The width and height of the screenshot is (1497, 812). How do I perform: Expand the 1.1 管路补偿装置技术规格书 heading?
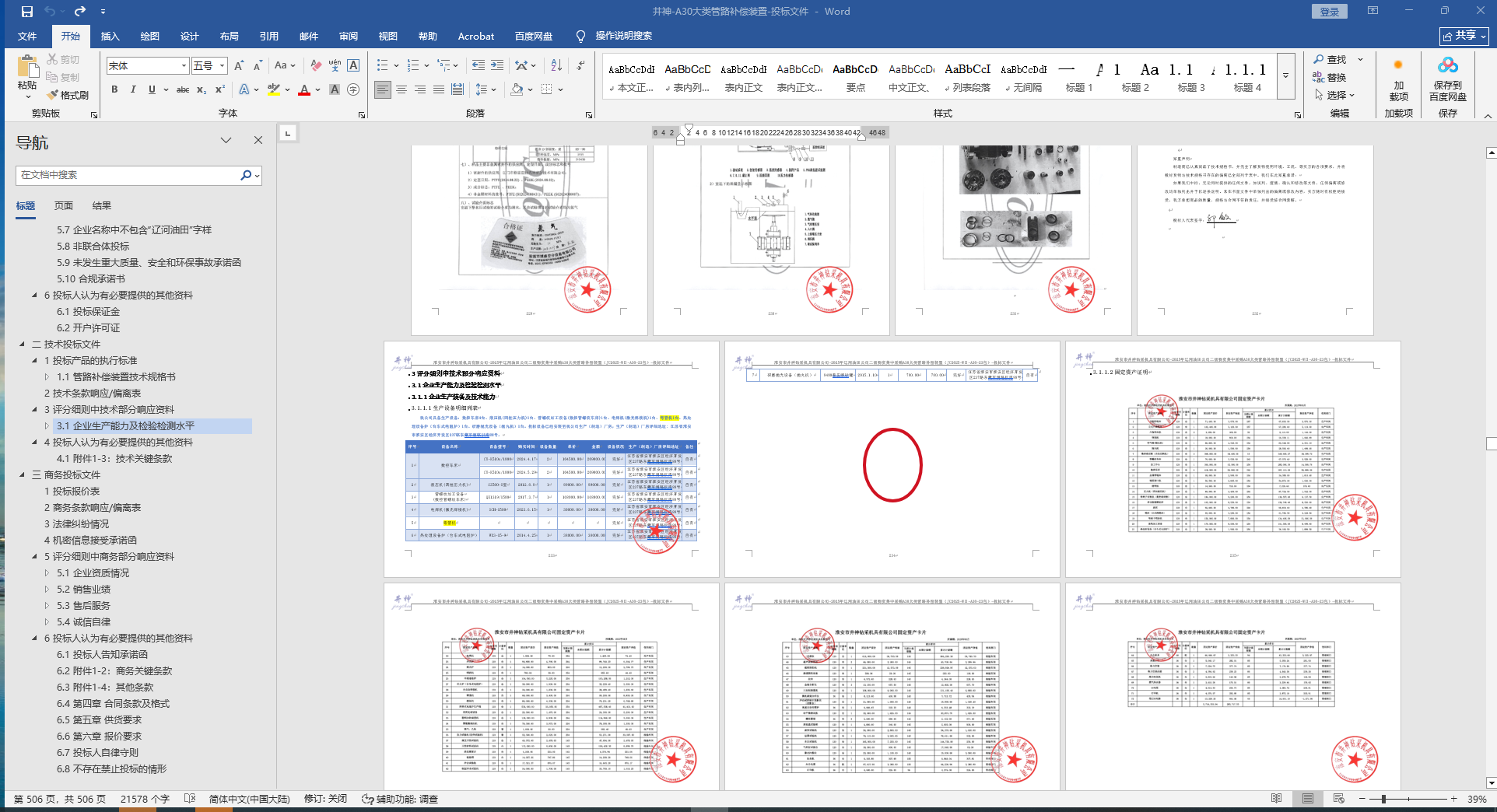(x=47, y=376)
